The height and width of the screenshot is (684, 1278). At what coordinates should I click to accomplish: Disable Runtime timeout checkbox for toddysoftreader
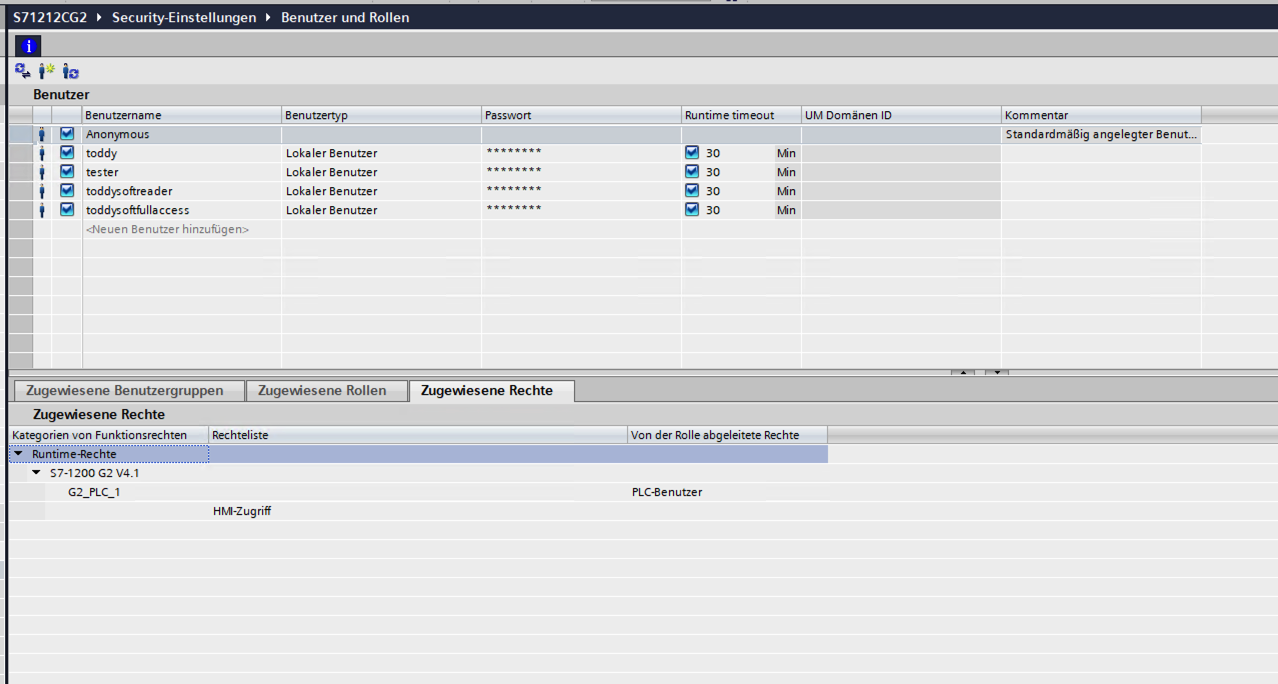click(692, 191)
